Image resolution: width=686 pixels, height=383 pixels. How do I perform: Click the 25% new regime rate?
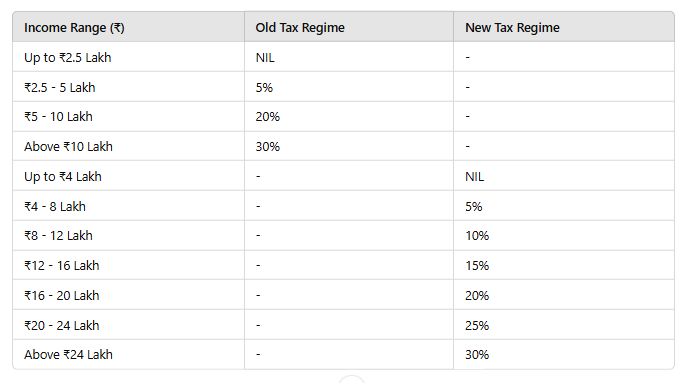coord(477,326)
